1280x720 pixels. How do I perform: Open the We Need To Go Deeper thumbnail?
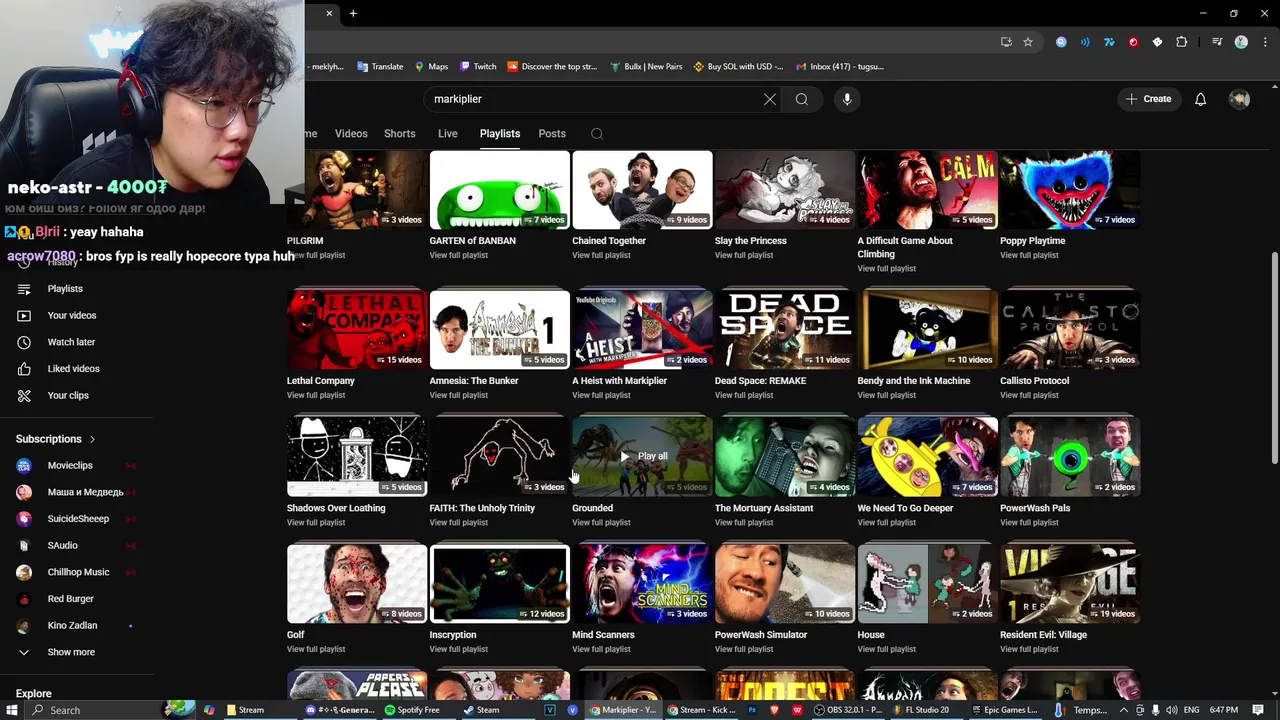(927, 456)
